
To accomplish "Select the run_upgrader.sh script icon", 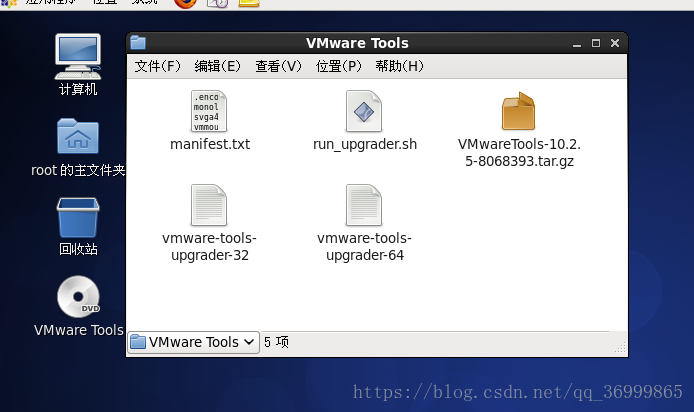I will point(364,111).
